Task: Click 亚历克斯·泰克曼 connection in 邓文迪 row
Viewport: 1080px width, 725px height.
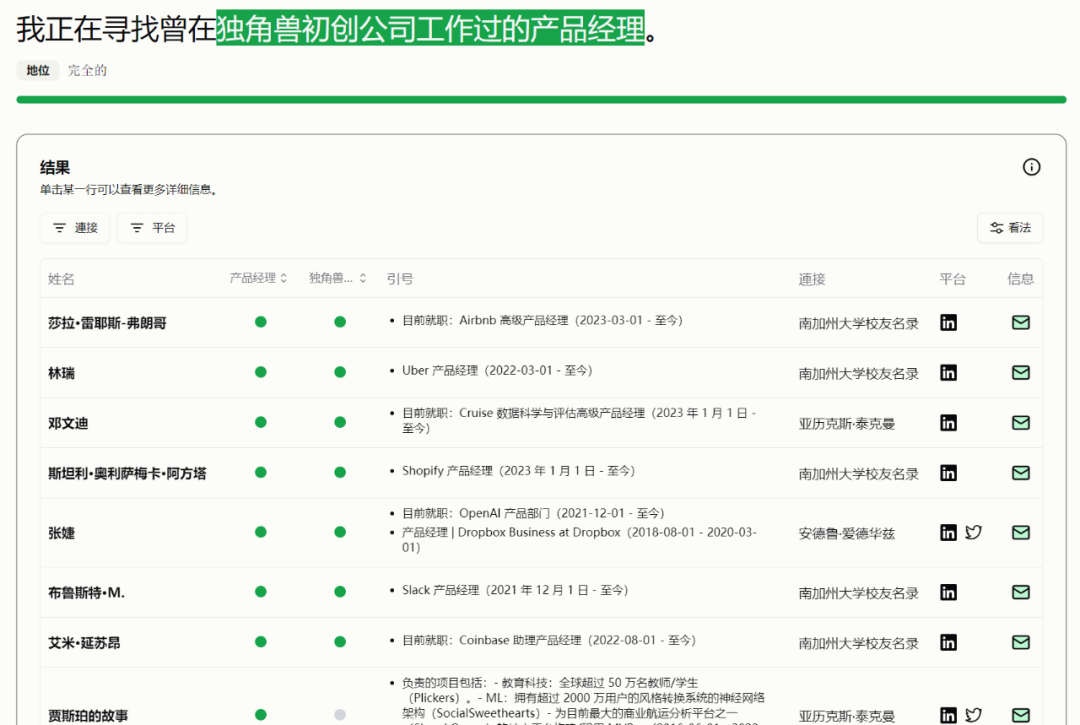Action: pyautogui.click(x=847, y=423)
